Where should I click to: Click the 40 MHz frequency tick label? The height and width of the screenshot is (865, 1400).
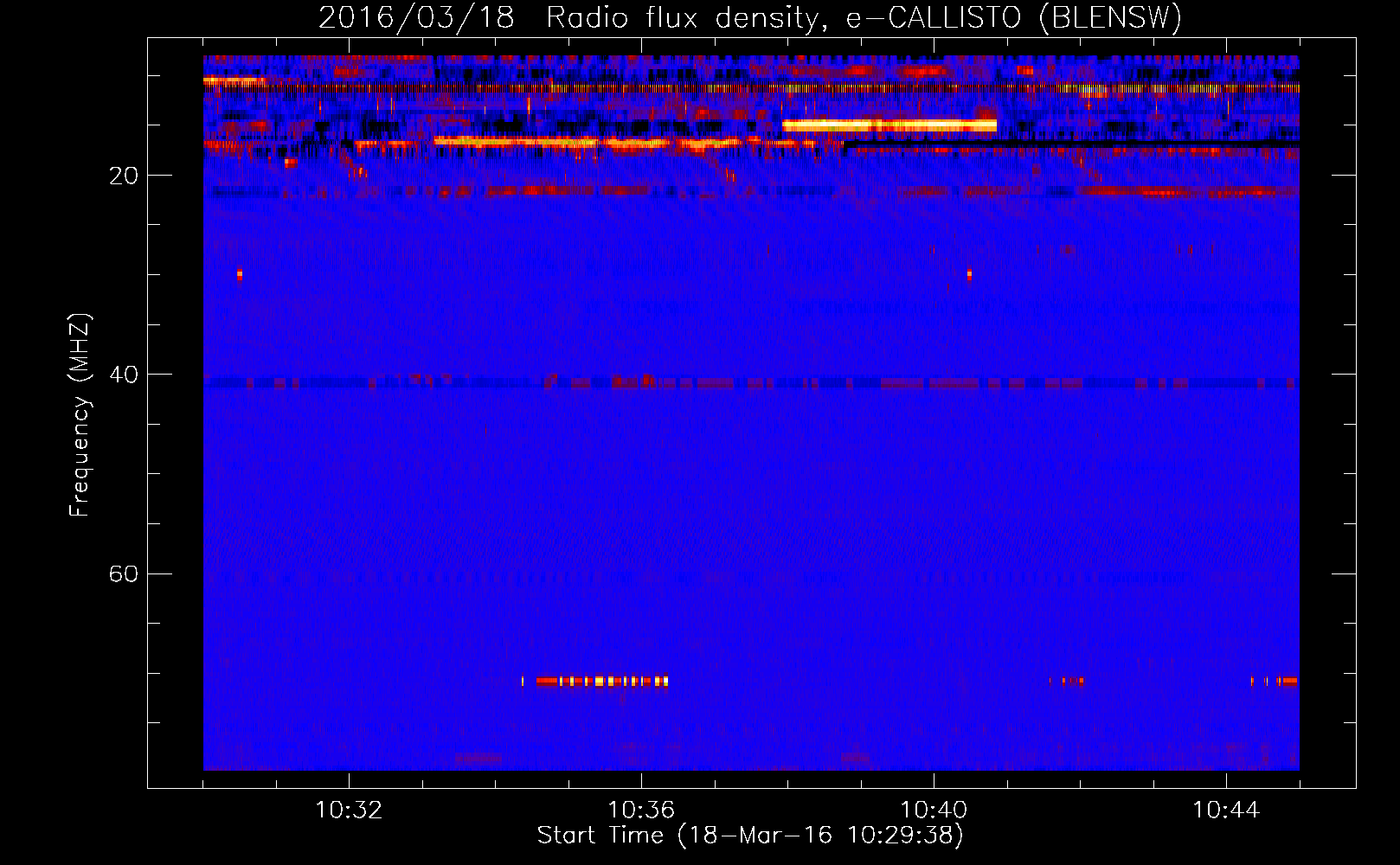tap(124, 375)
